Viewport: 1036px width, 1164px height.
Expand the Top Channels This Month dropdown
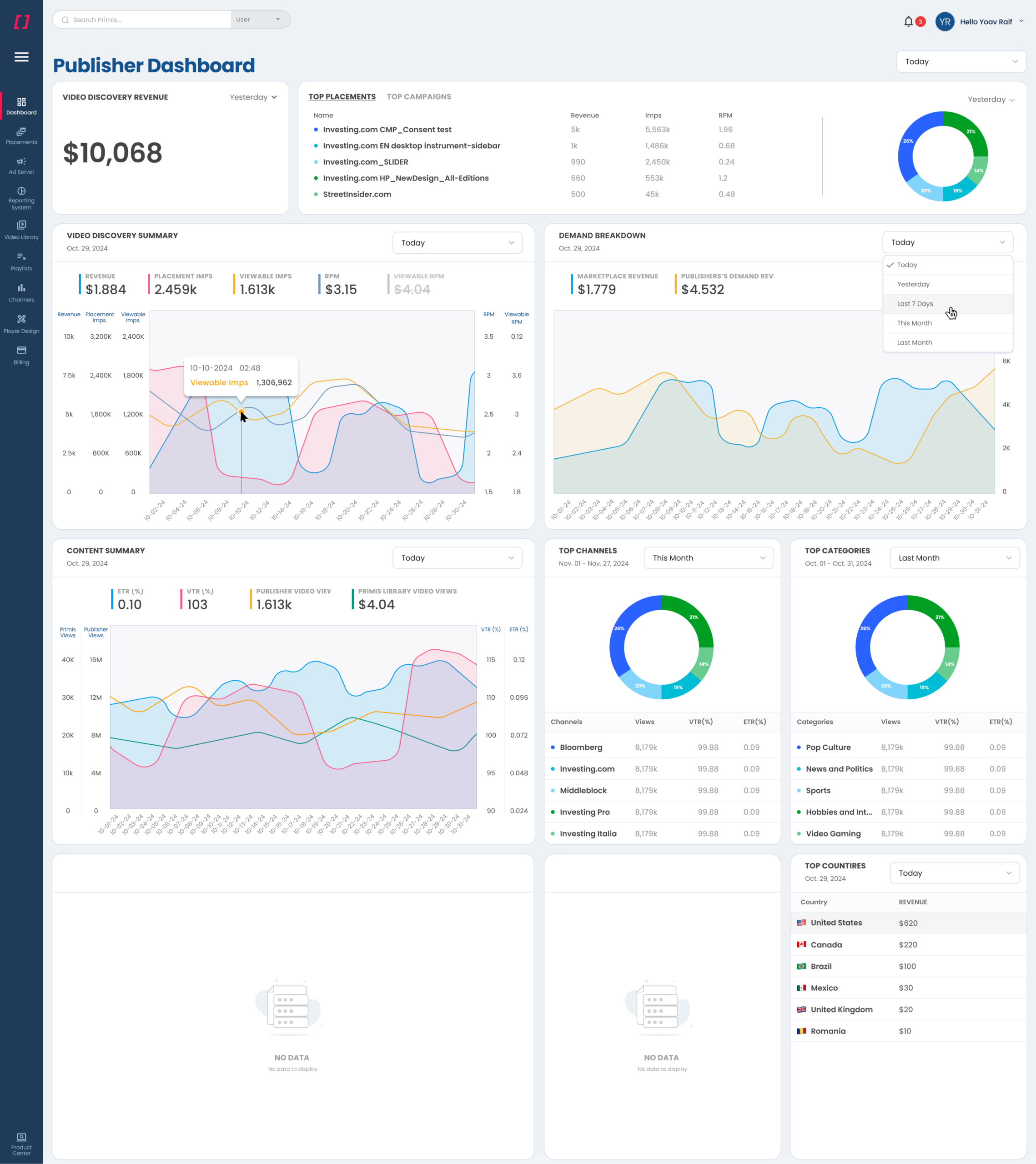[708, 558]
